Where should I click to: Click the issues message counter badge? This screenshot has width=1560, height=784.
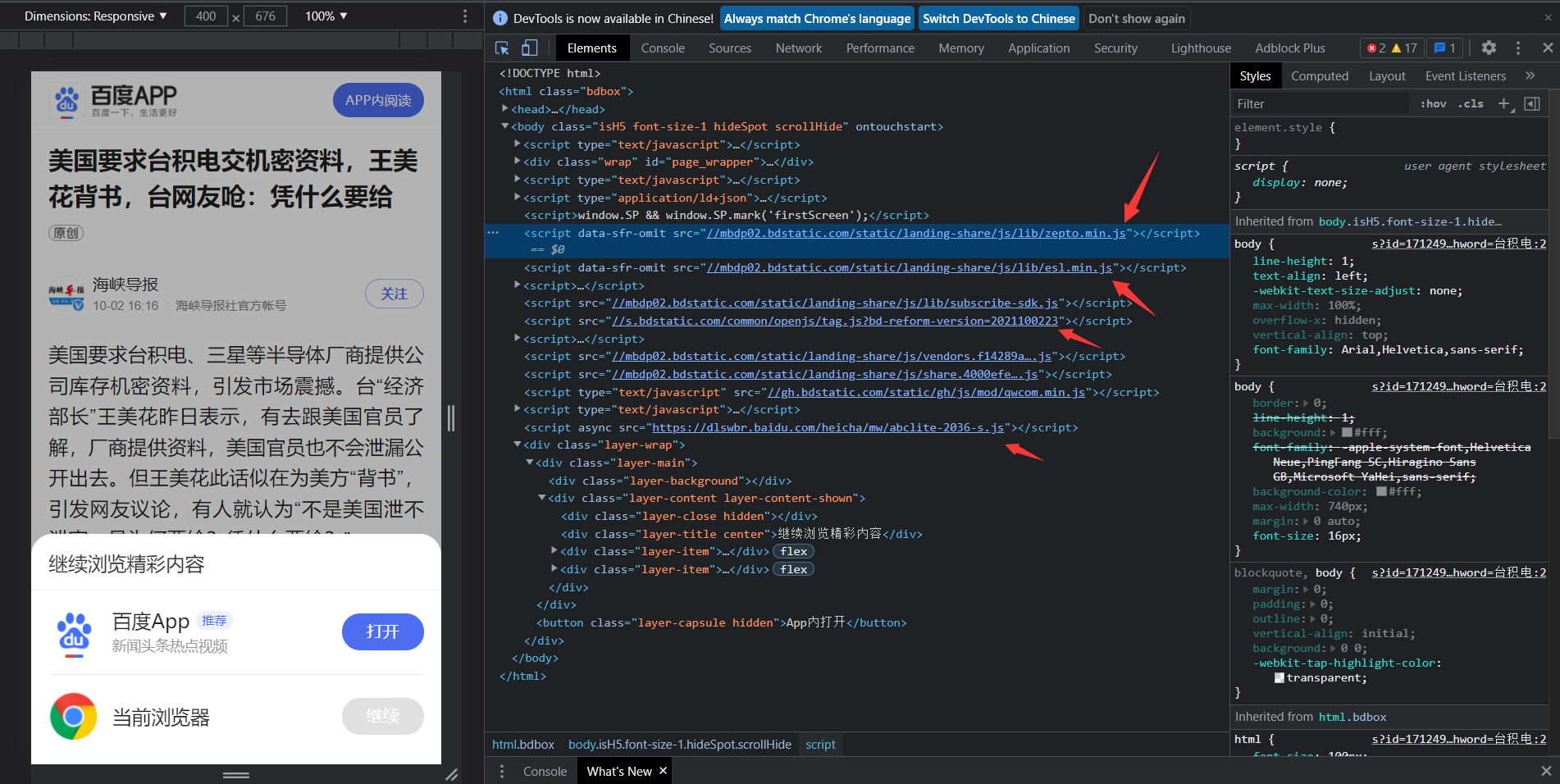(1444, 48)
